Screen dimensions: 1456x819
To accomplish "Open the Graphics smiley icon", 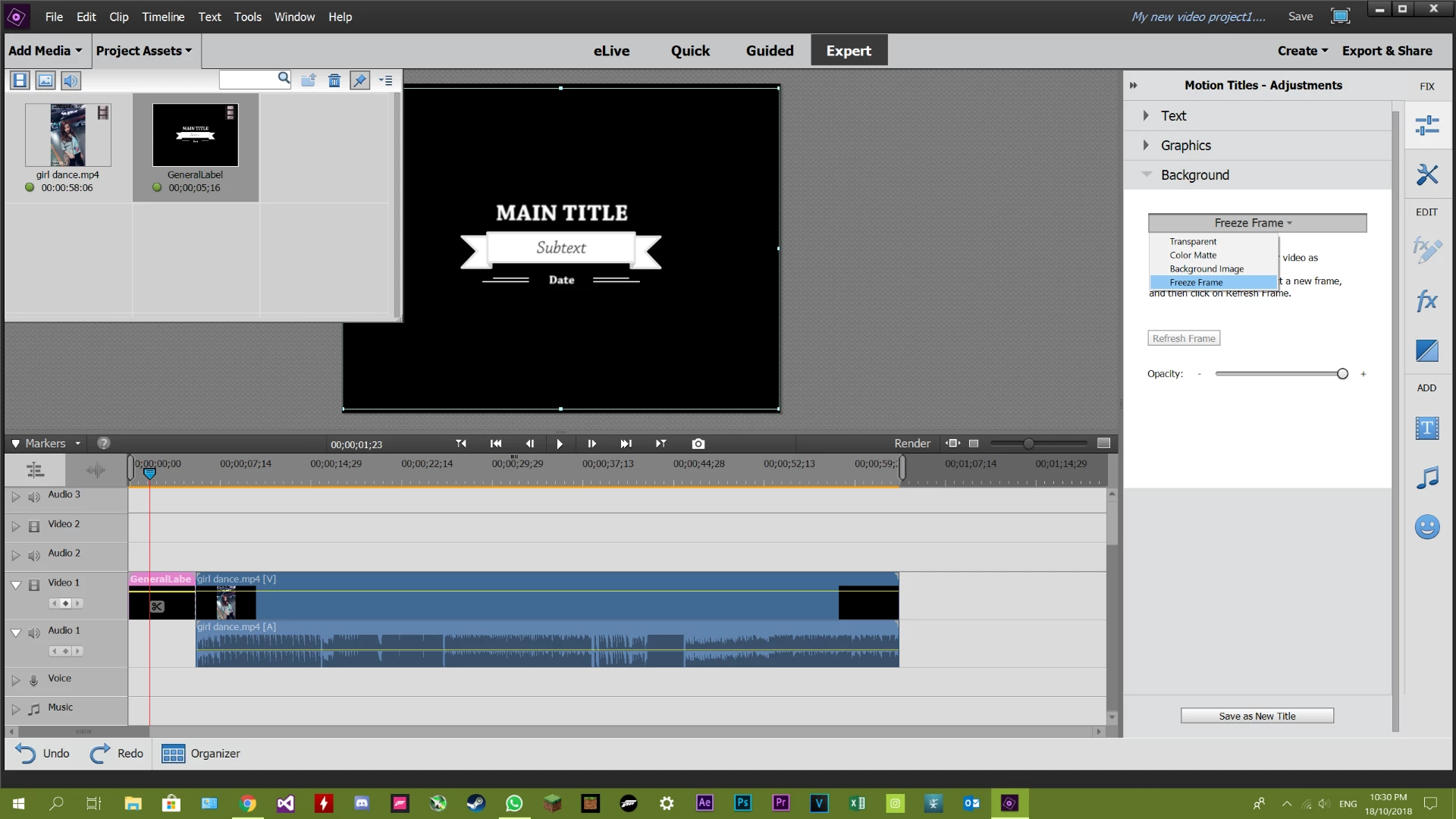I will (1426, 527).
